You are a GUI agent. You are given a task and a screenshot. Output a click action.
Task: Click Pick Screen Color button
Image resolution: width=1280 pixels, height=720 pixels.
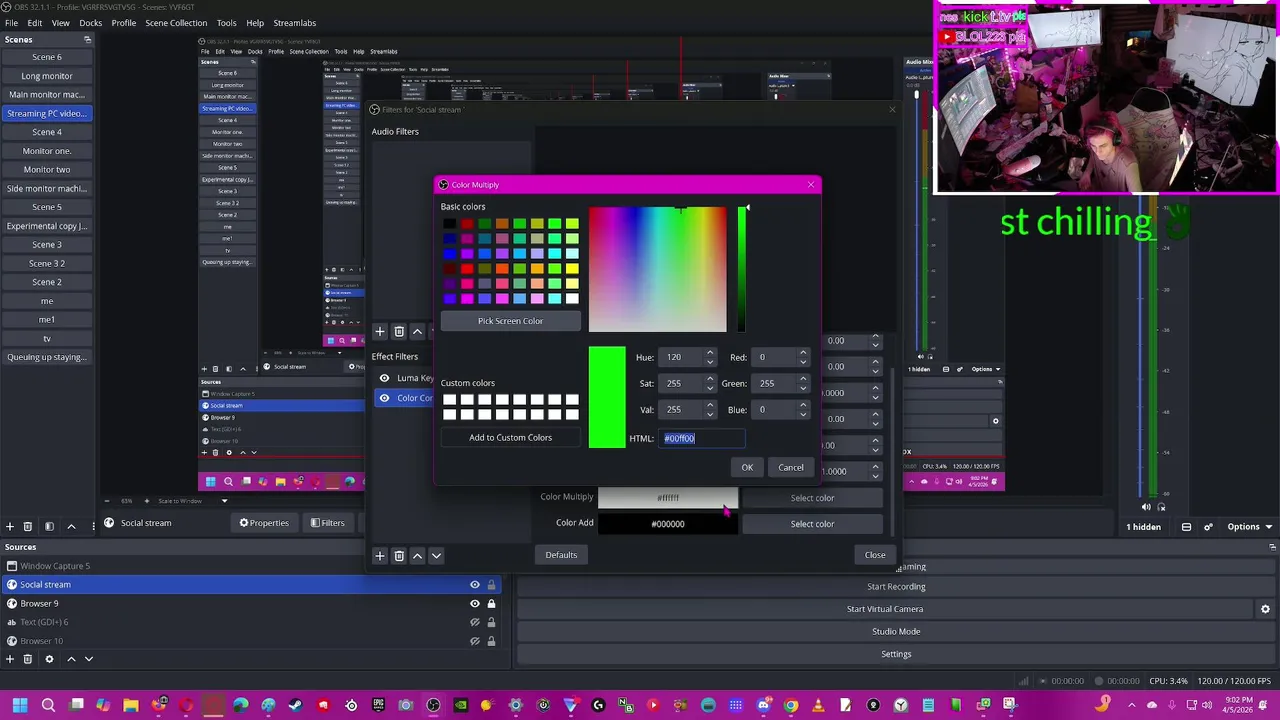(x=510, y=321)
